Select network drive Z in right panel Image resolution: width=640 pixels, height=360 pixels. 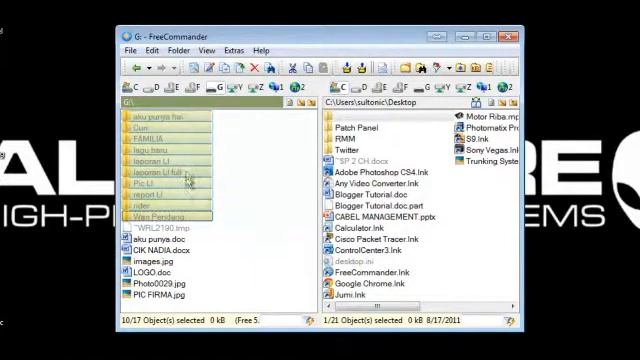click(463, 87)
